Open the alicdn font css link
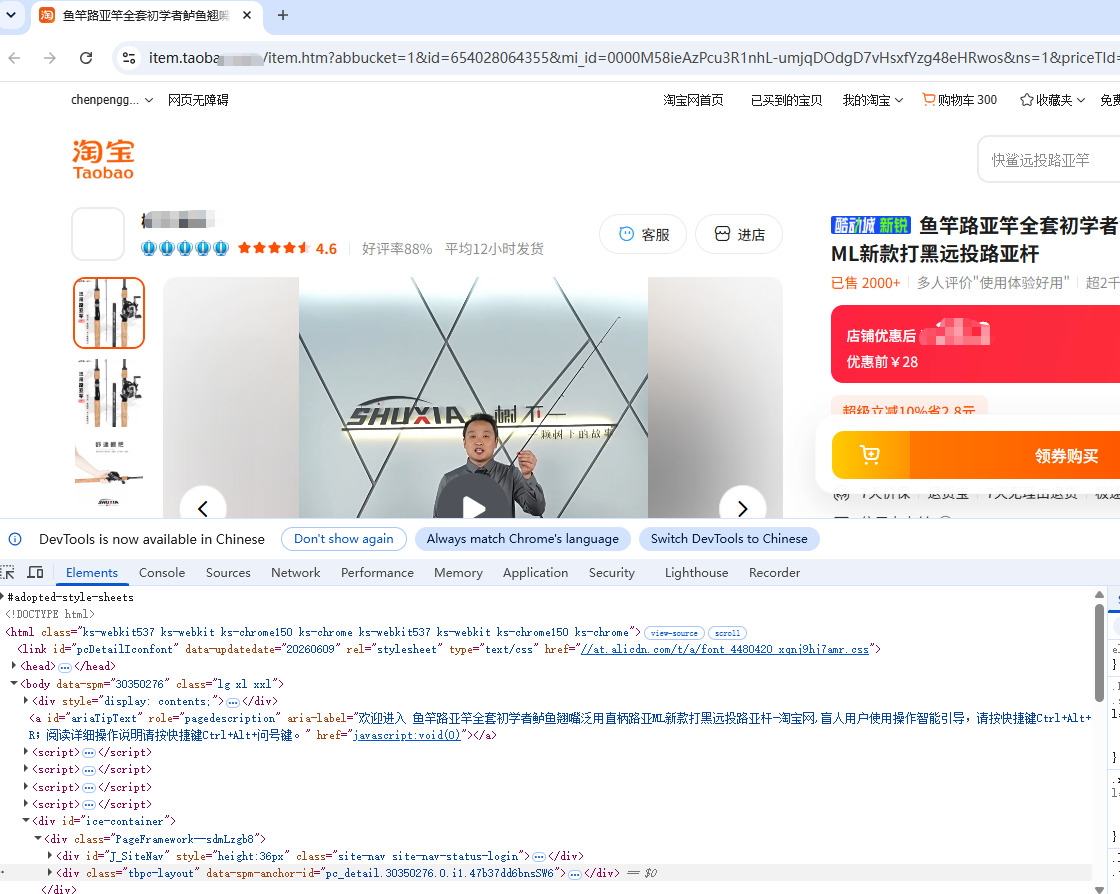Viewport: 1120px width, 894px height. [x=725, y=650]
